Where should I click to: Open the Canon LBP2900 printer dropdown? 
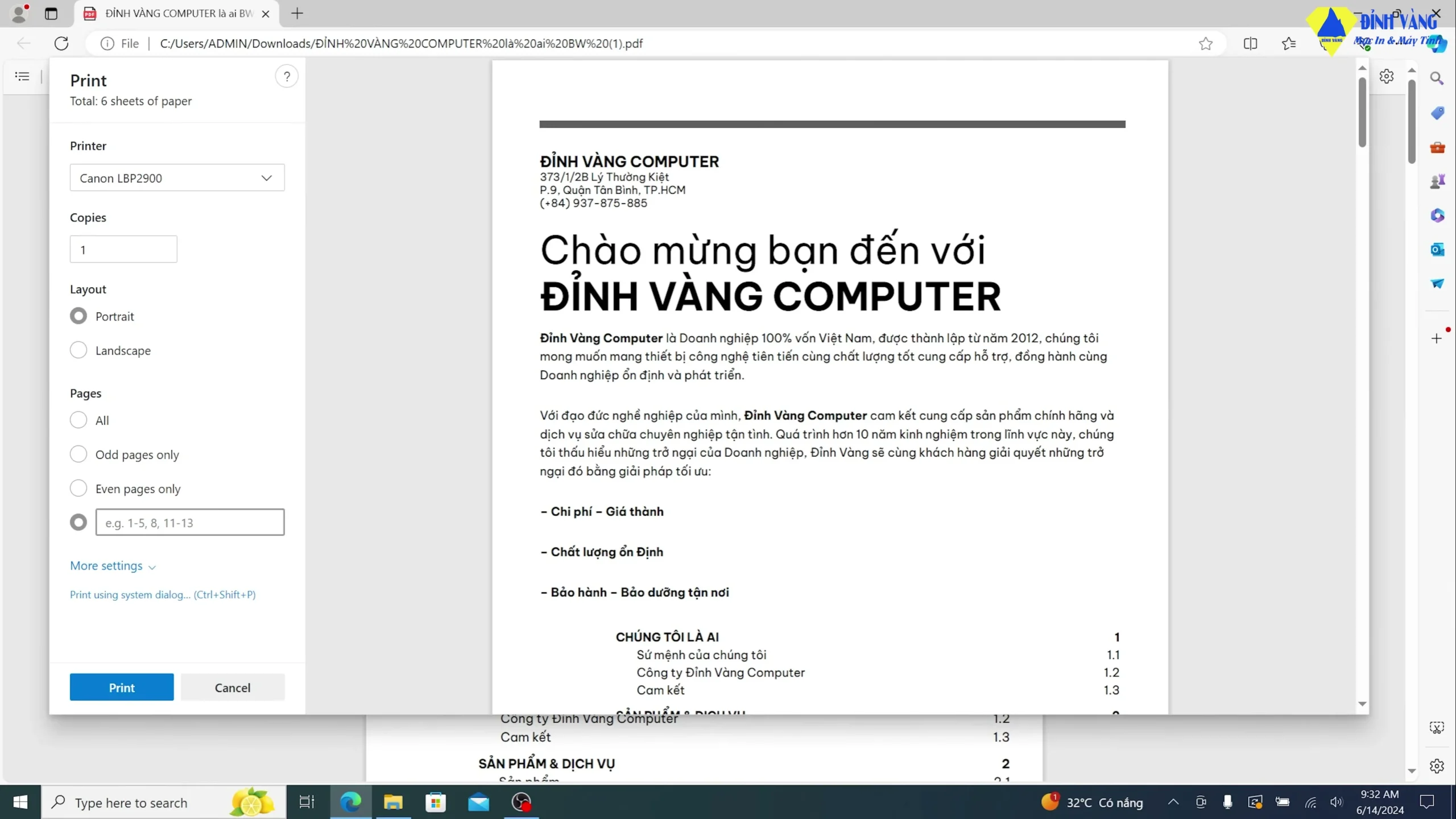click(177, 178)
